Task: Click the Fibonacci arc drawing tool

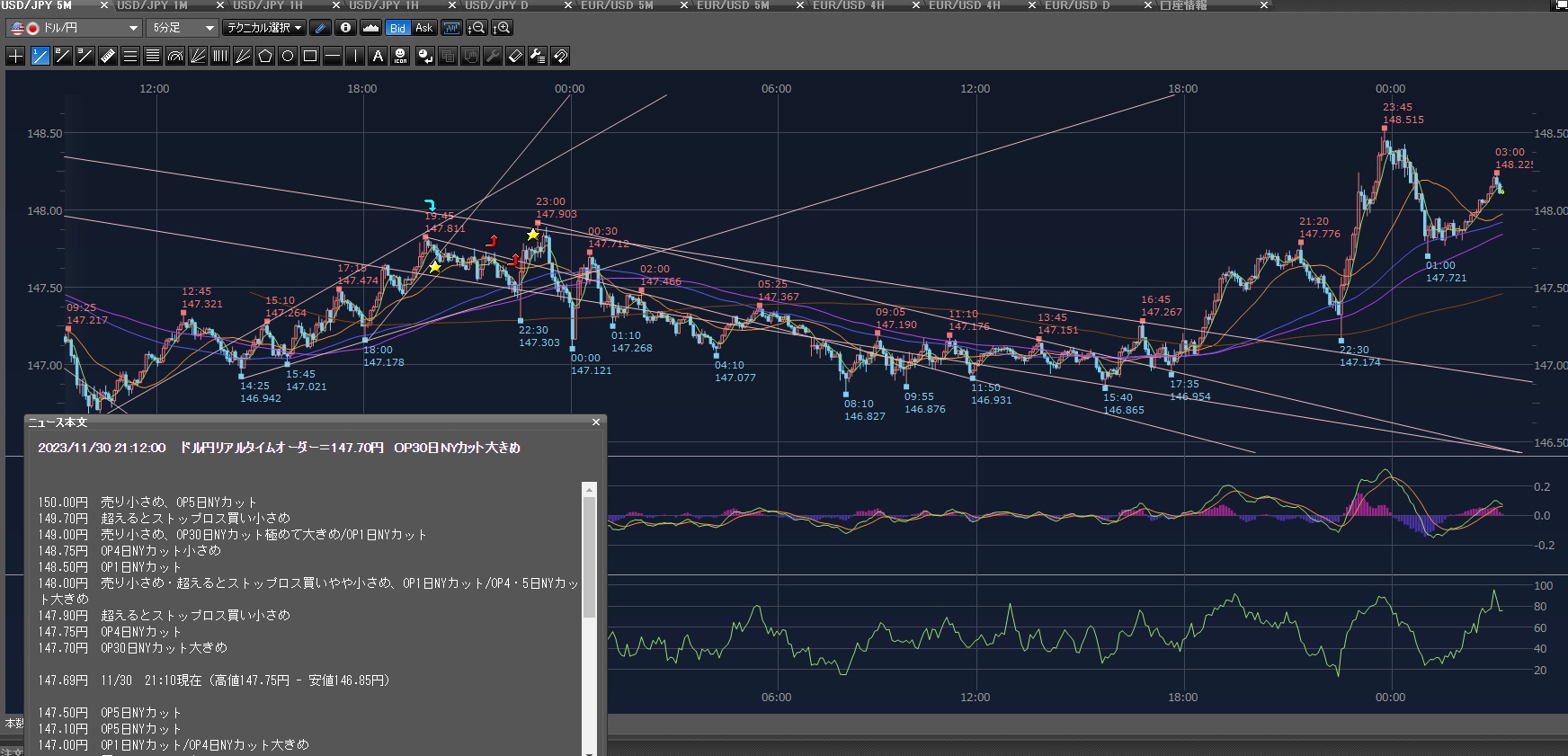Action: tap(175, 57)
